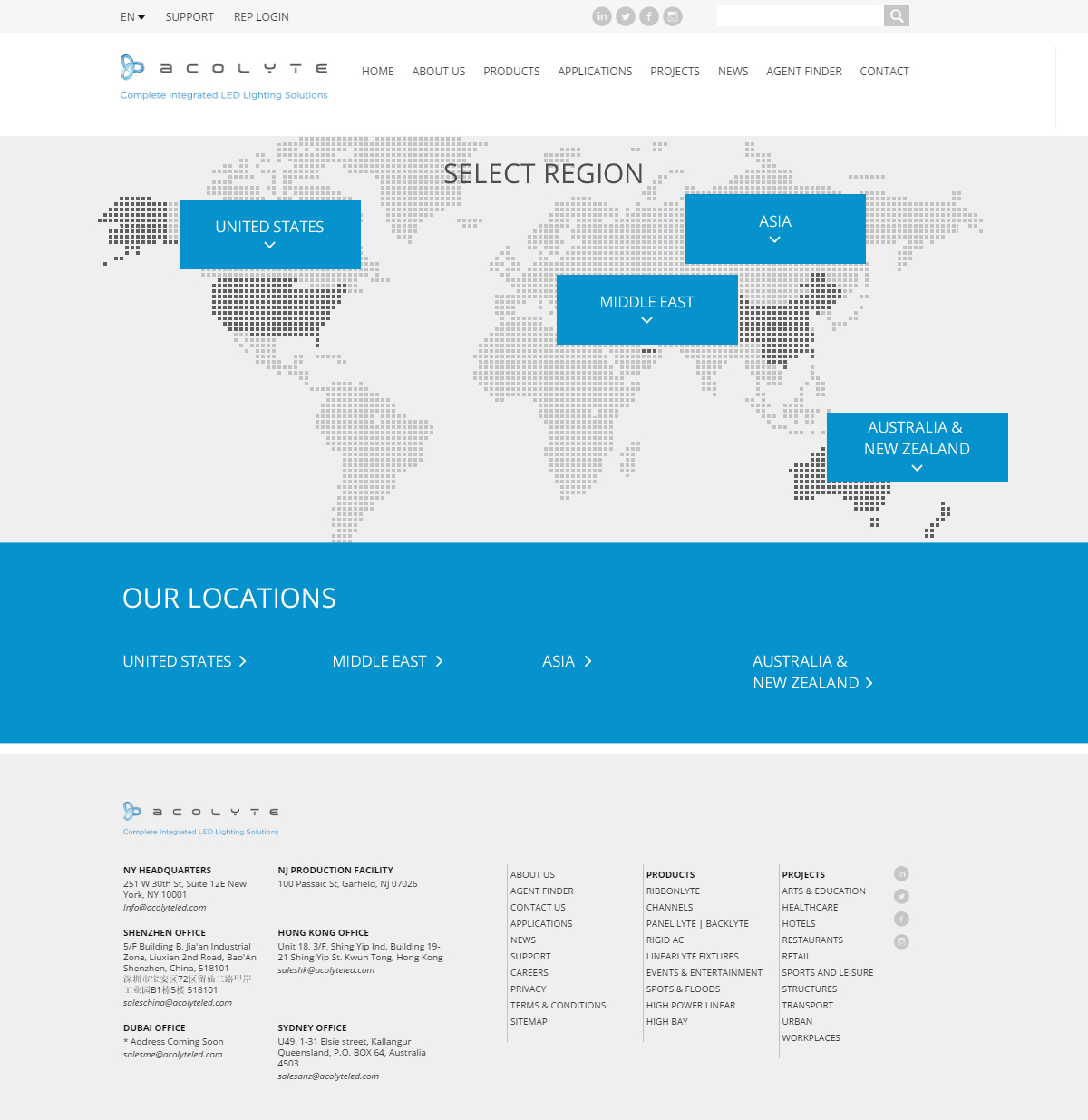Open CONTACT in main navigation
Image resolution: width=1088 pixels, height=1120 pixels.
(x=884, y=72)
